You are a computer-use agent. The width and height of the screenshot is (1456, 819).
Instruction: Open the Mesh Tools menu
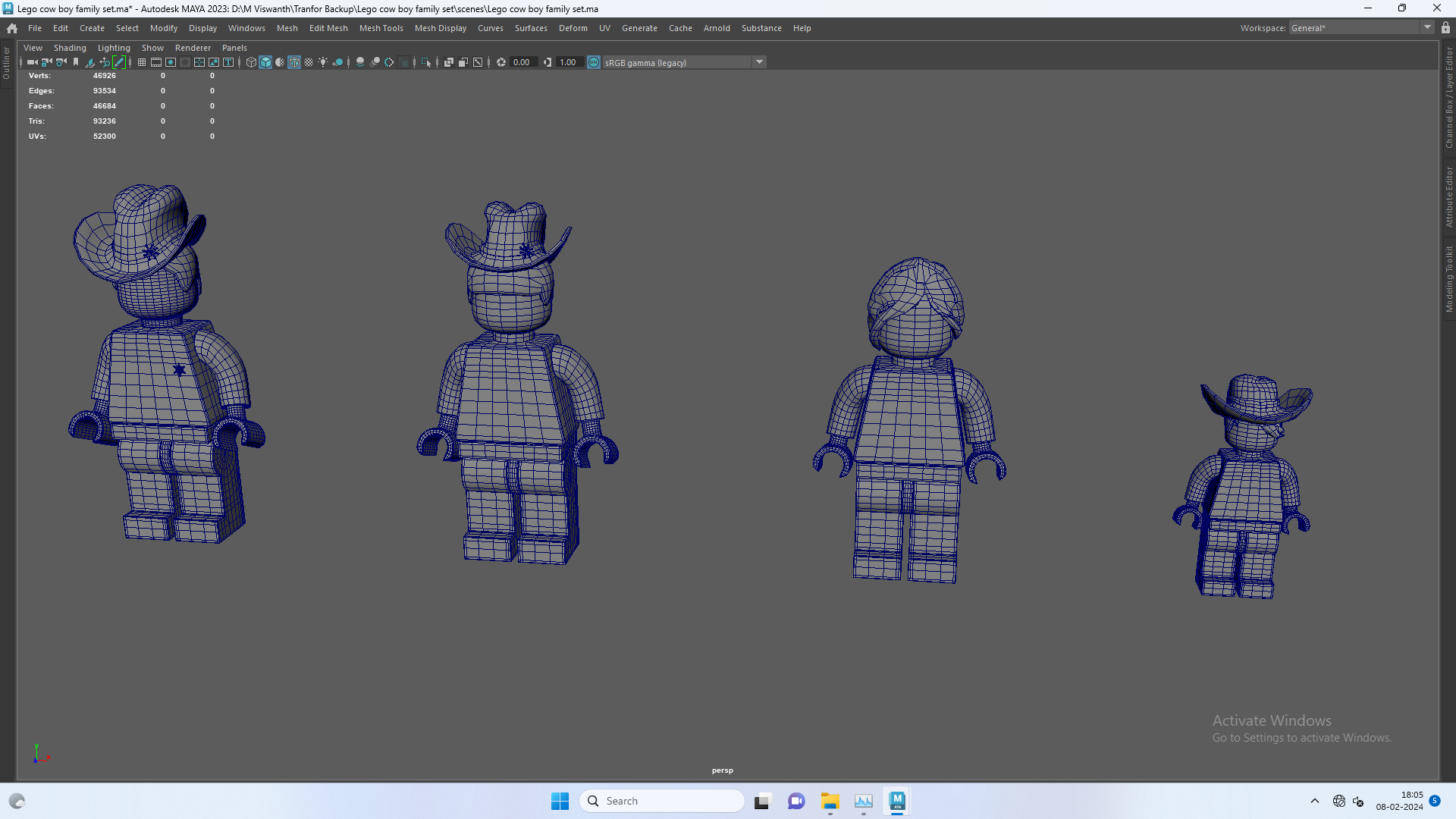pos(381,28)
